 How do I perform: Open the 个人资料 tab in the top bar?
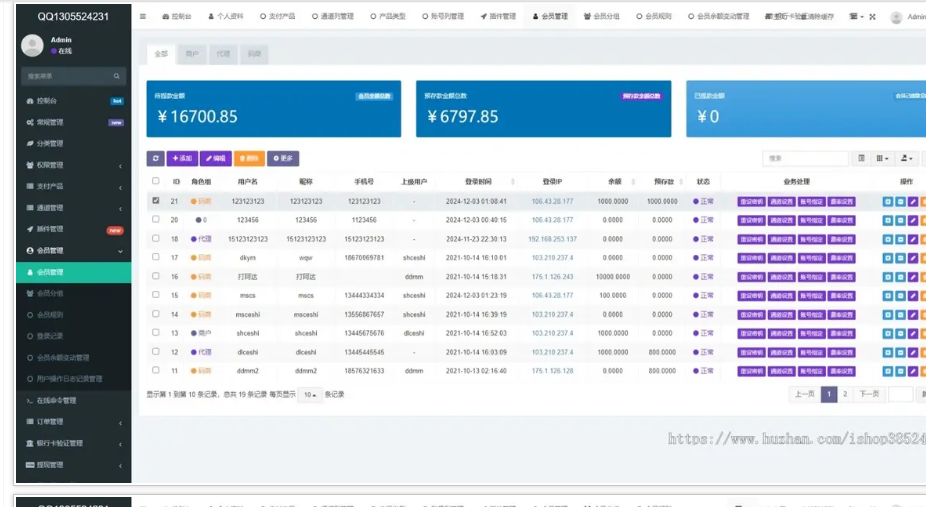[226, 17]
